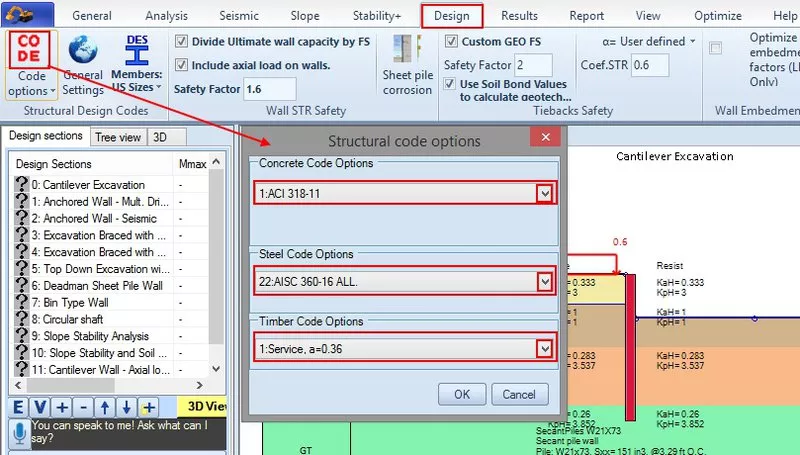The image size is (800, 455).
Task: Click the Tiebacks Safety Factor field
Action: pos(533,65)
